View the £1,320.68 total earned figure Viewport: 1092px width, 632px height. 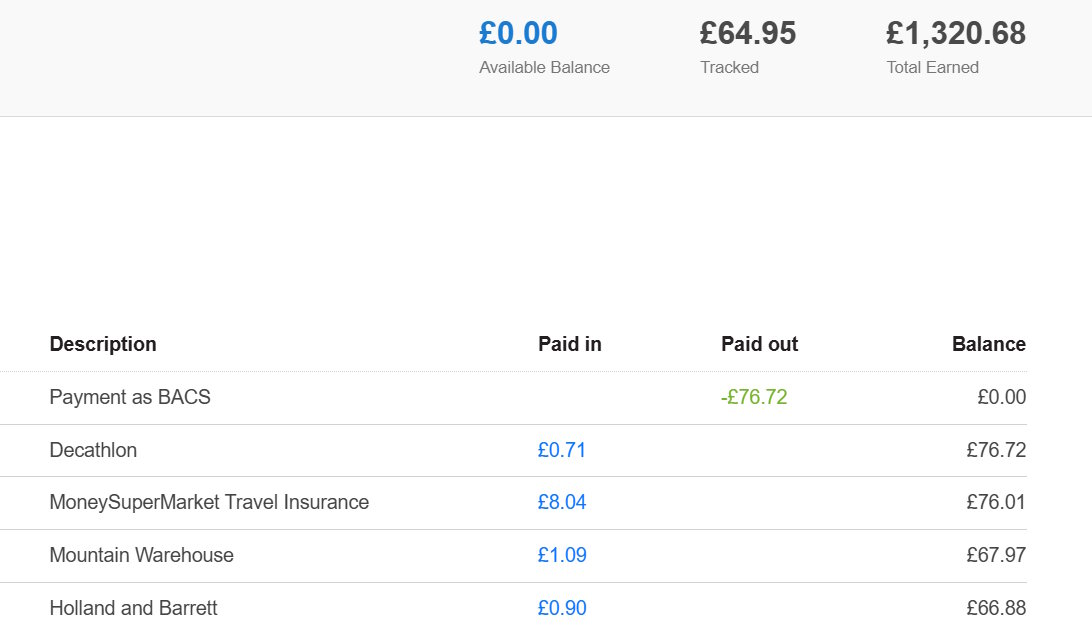[955, 34]
